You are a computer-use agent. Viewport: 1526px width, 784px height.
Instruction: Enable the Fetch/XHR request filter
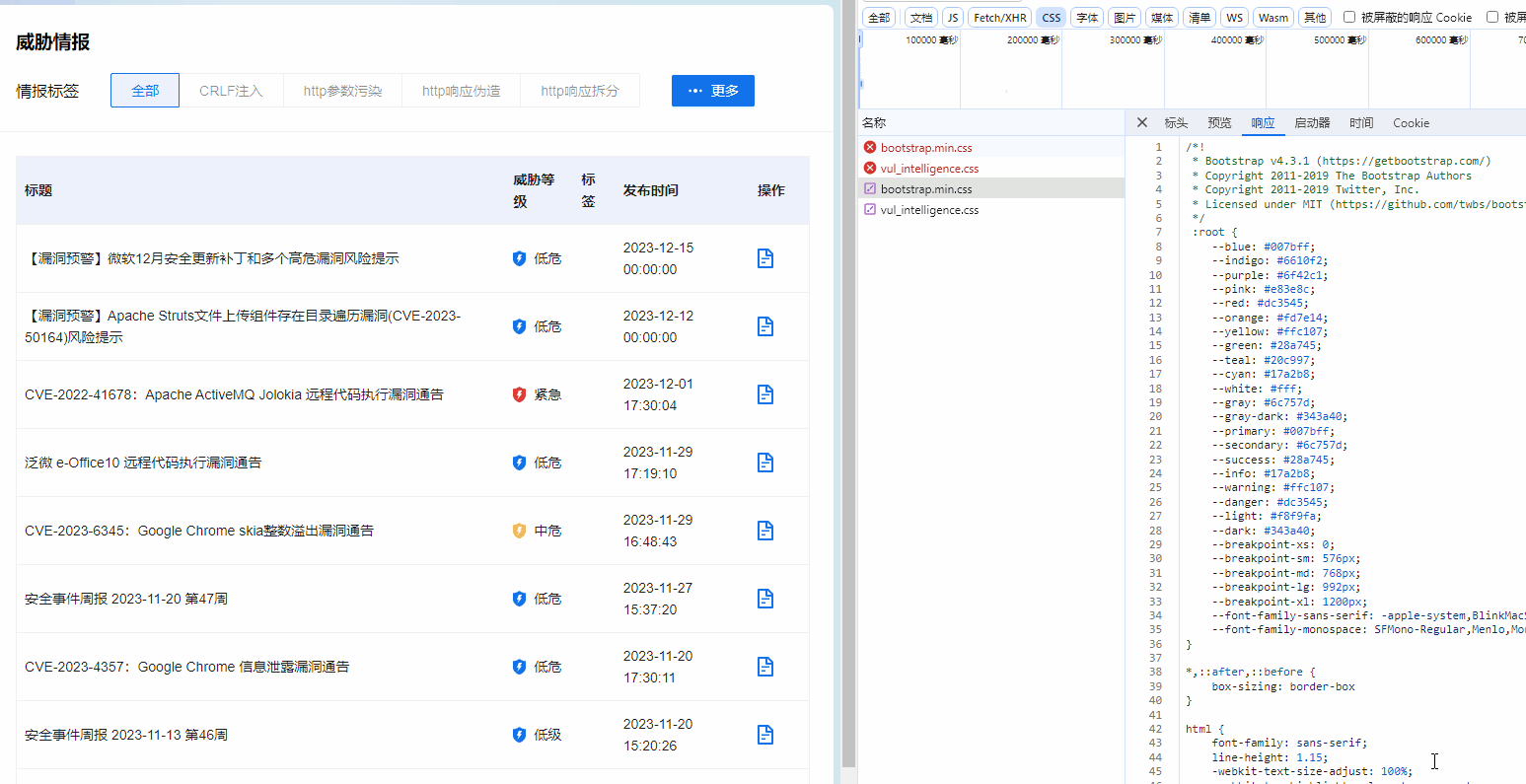tap(999, 17)
